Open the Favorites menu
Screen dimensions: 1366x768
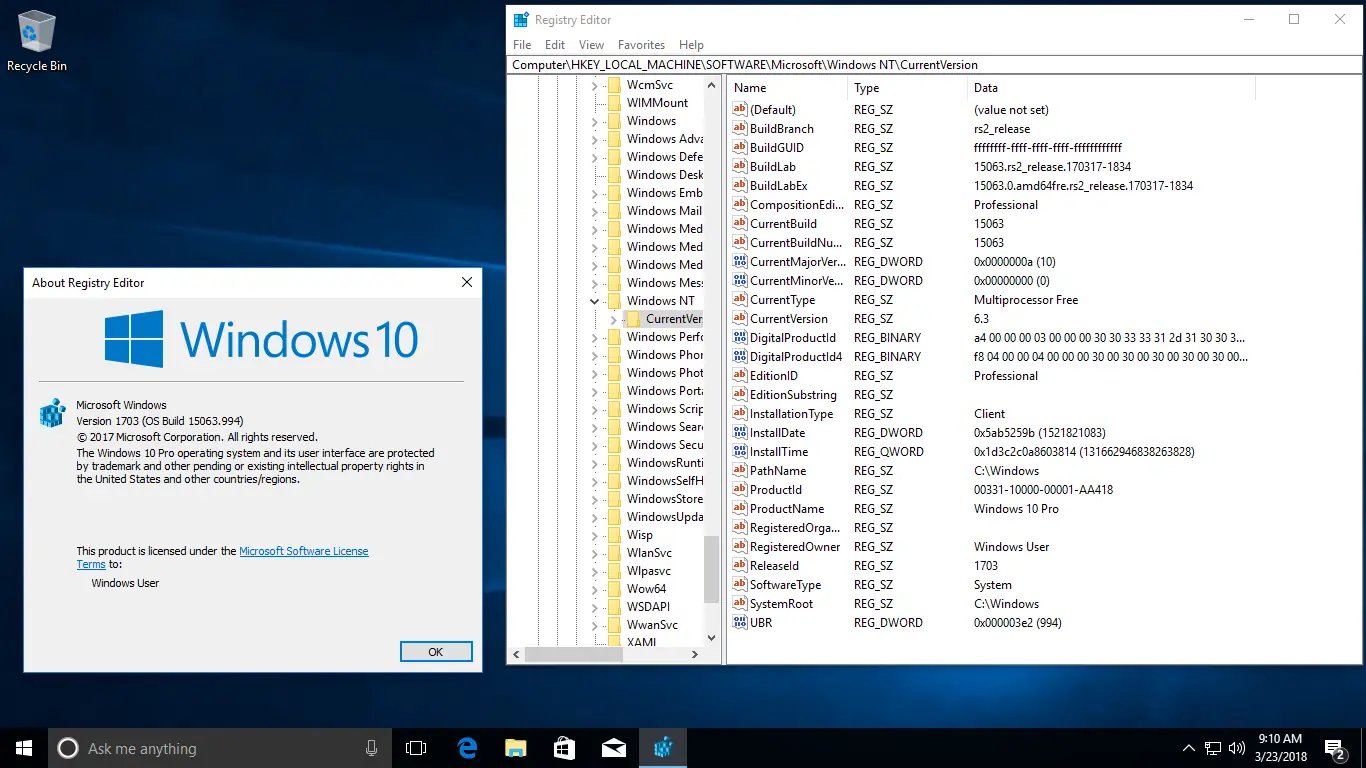641,45
